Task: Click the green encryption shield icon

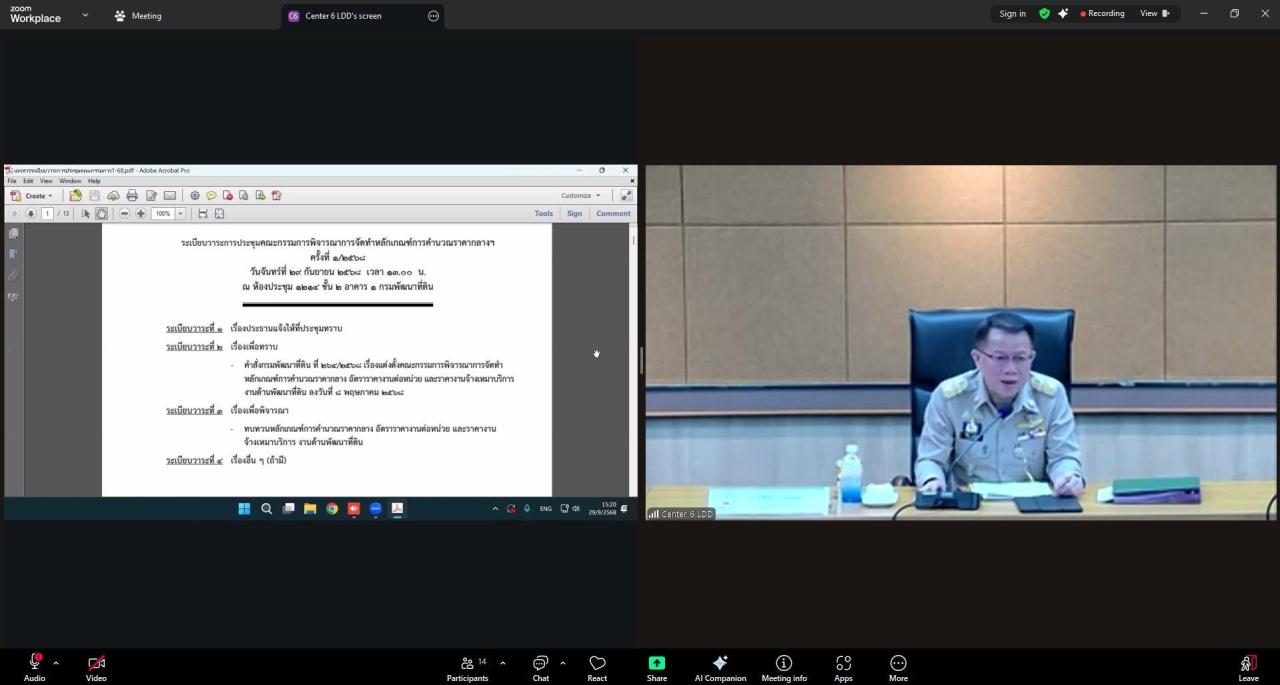Action: coord(1045,14)
